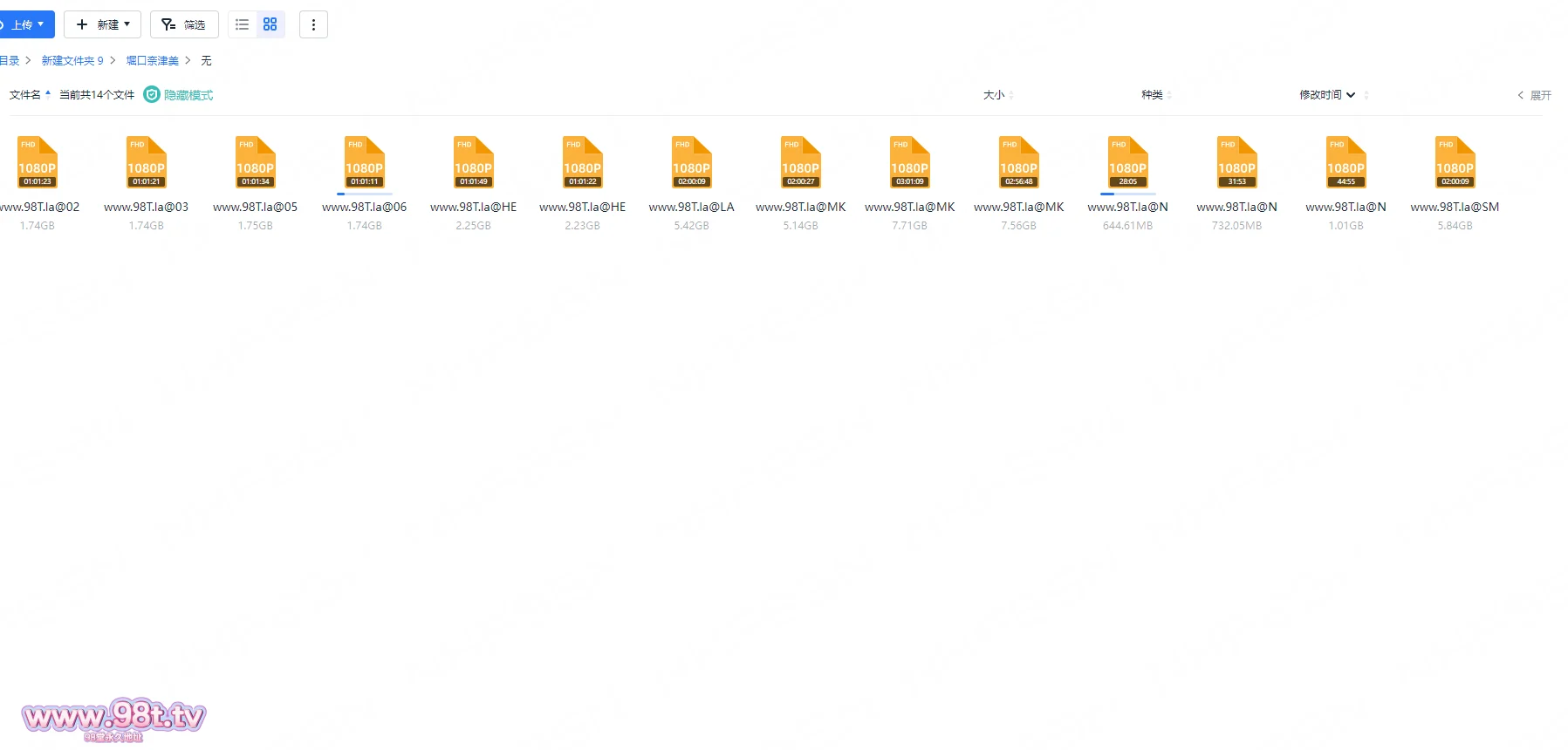Sort files by 大小 column header
1568x750 pixels.
[x=994, y=95]
